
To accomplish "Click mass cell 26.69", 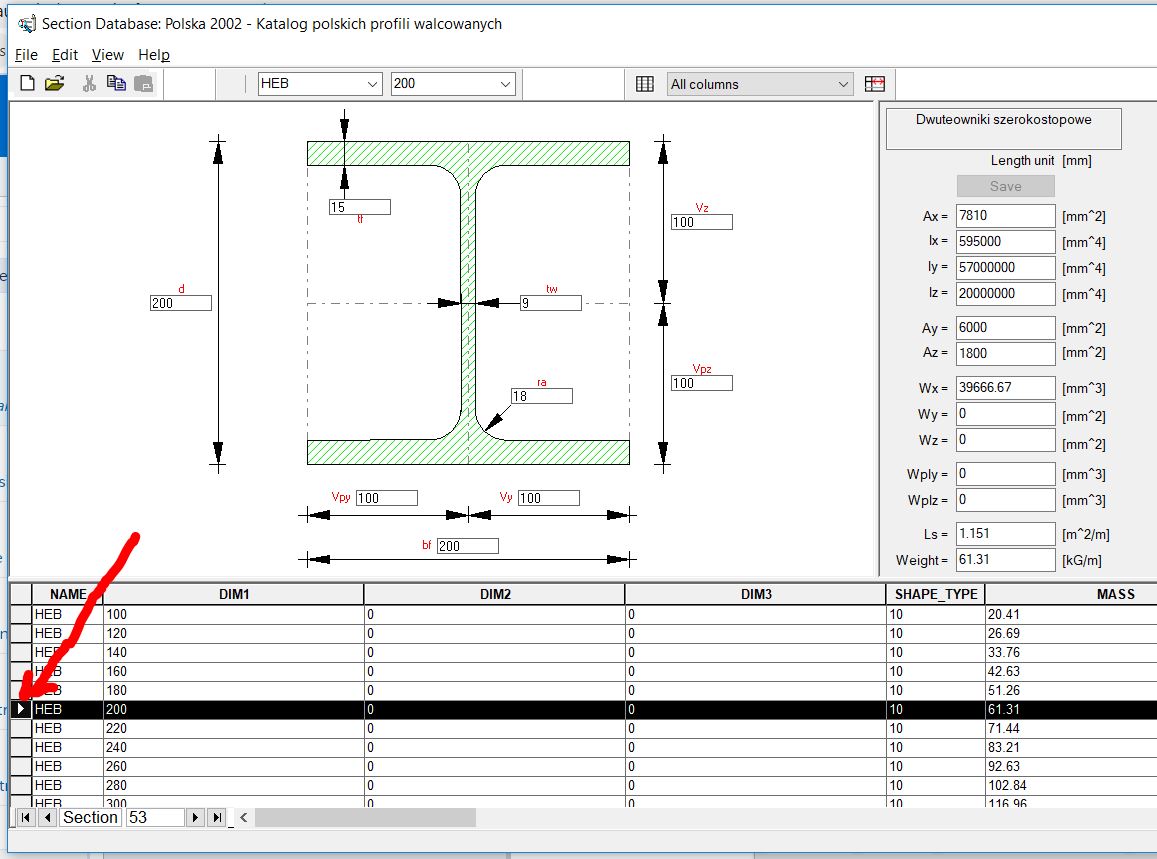I will coord(1071,633).
